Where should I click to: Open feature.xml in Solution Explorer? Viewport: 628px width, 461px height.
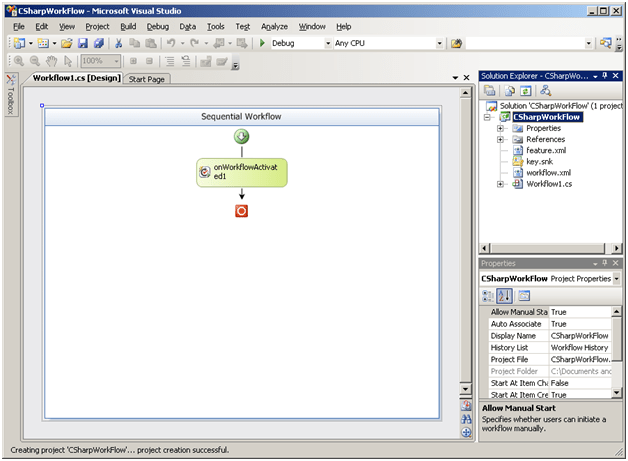(546, 151)
